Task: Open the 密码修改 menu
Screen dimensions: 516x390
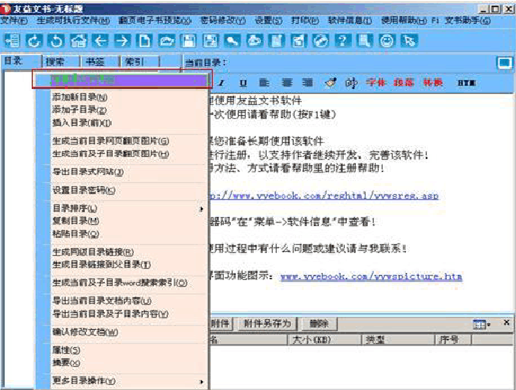Action: [x=223, y=21]
